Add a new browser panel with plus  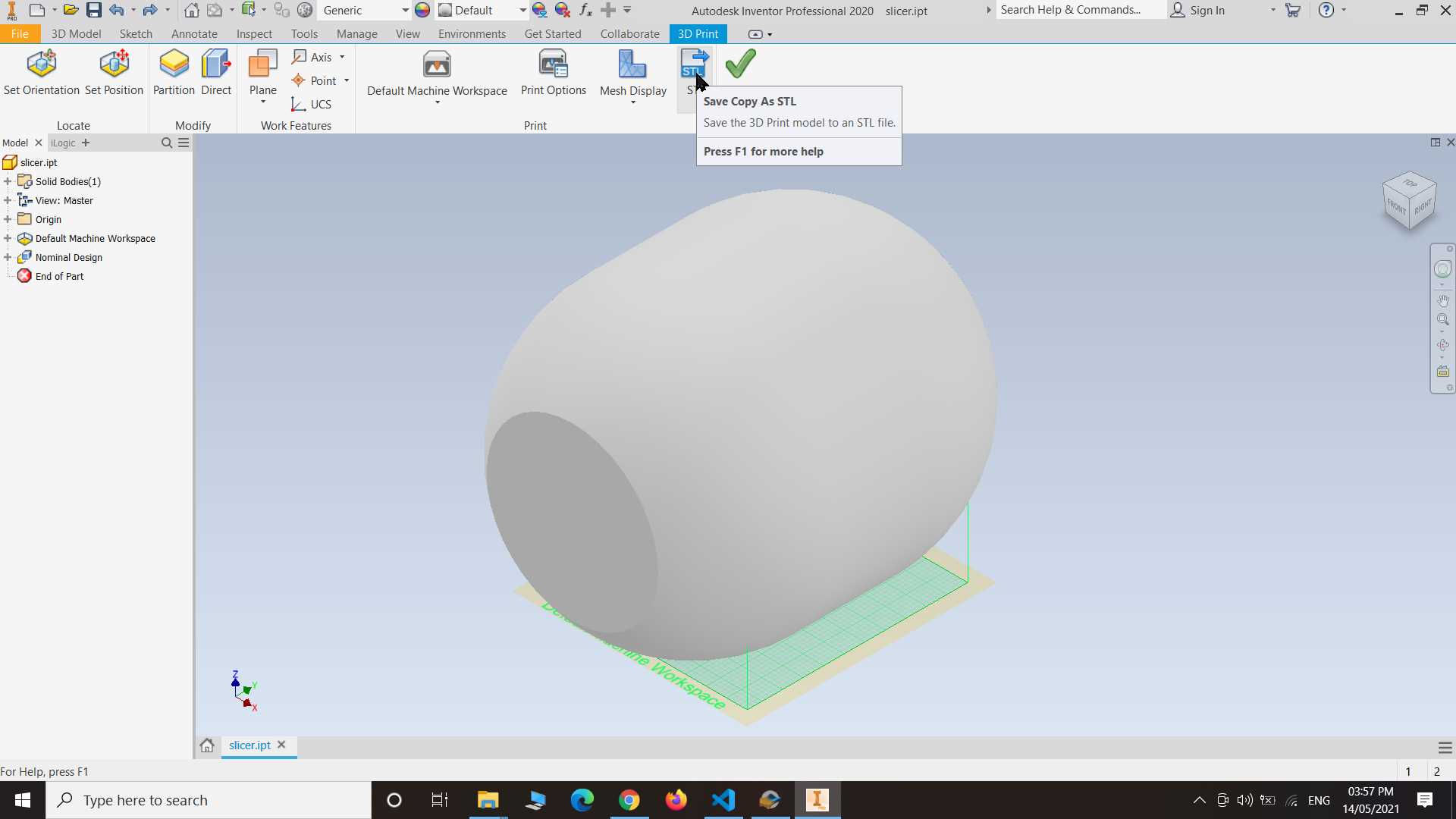tap(86, 143)
